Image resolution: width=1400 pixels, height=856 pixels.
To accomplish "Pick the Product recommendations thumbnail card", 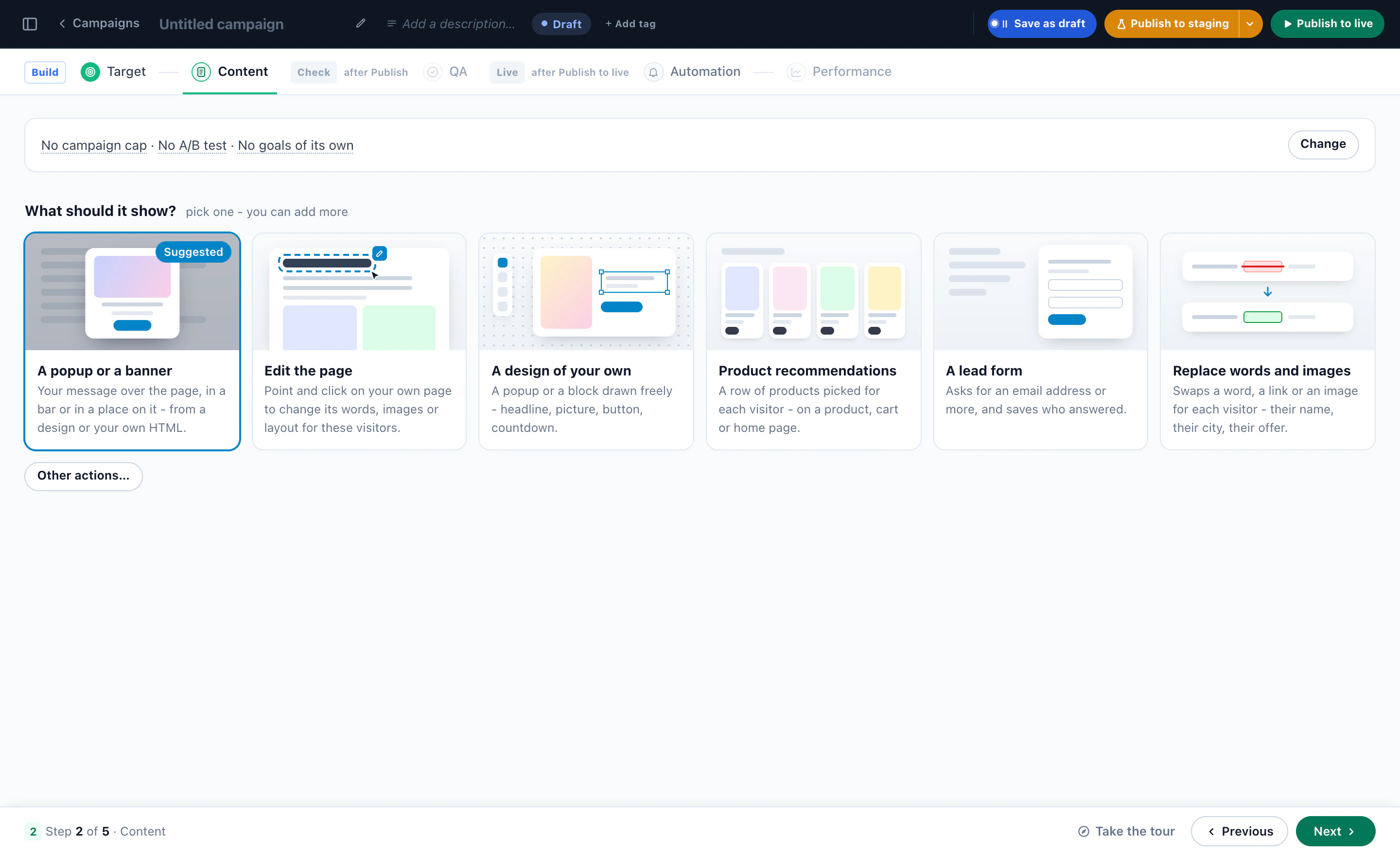I will coord(813,341).
